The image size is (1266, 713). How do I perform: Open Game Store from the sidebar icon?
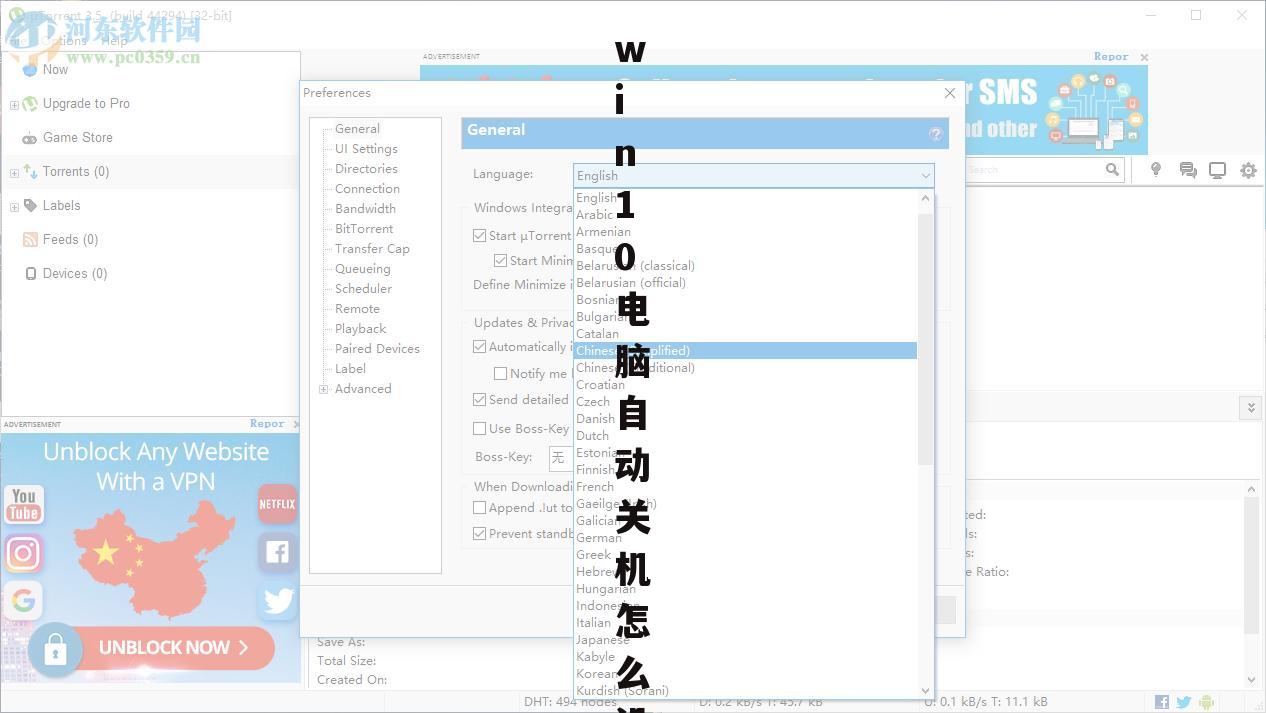[29, 138]
